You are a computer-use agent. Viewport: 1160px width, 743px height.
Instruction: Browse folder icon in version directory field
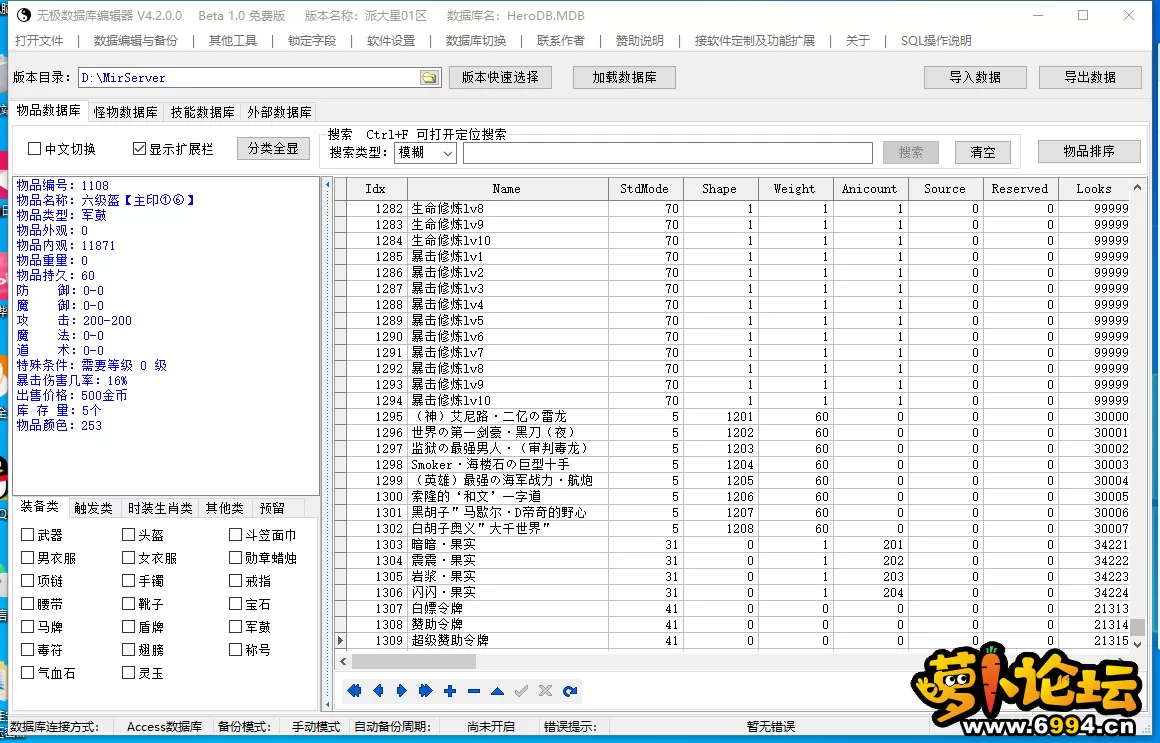[x=429, y=78]
